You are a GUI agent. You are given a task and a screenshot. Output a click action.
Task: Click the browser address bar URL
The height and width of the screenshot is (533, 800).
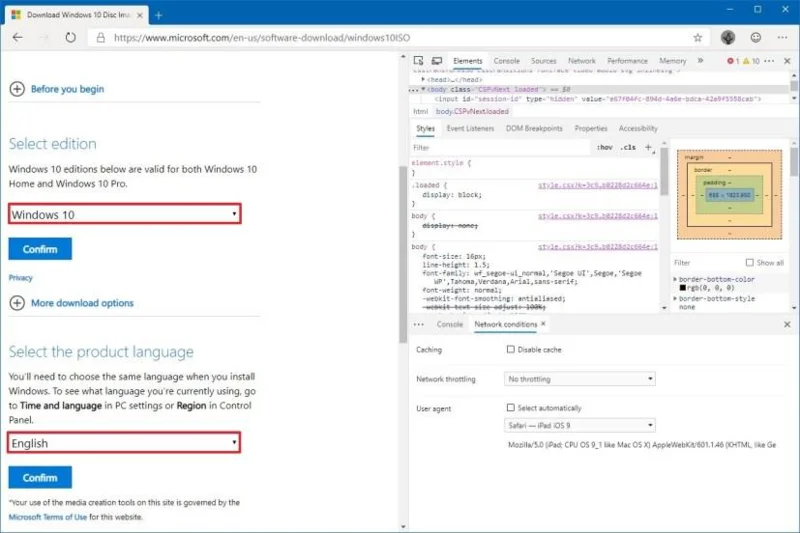262,38
